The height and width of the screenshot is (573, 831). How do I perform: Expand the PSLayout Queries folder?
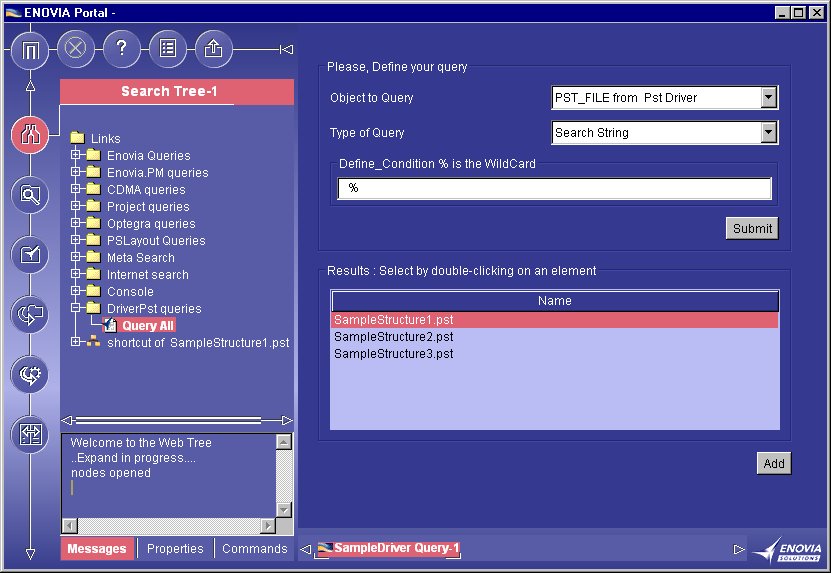(75, 240)
